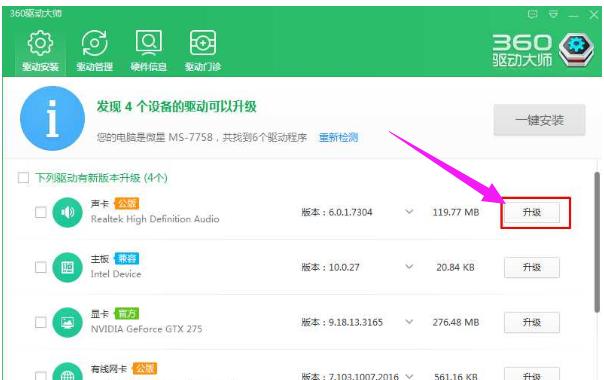This screenshot has width=604, height=380.
Task: Click 升级 for NVIDIA GeForce GTX 275
Action: click(532, 323)
